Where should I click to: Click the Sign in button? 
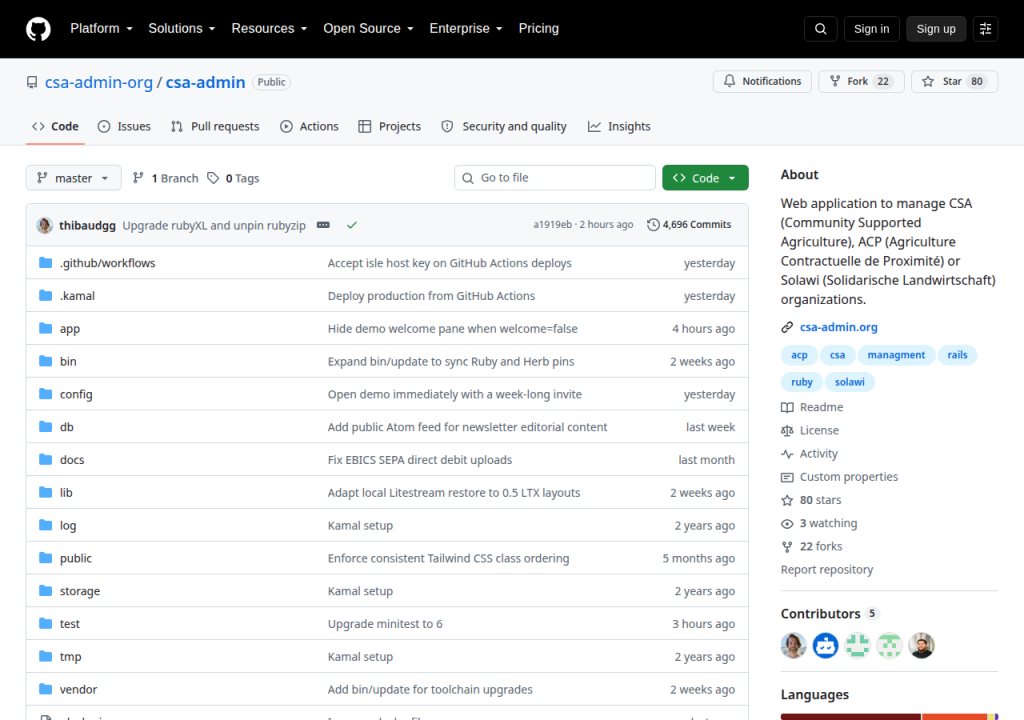pos(871,29)
